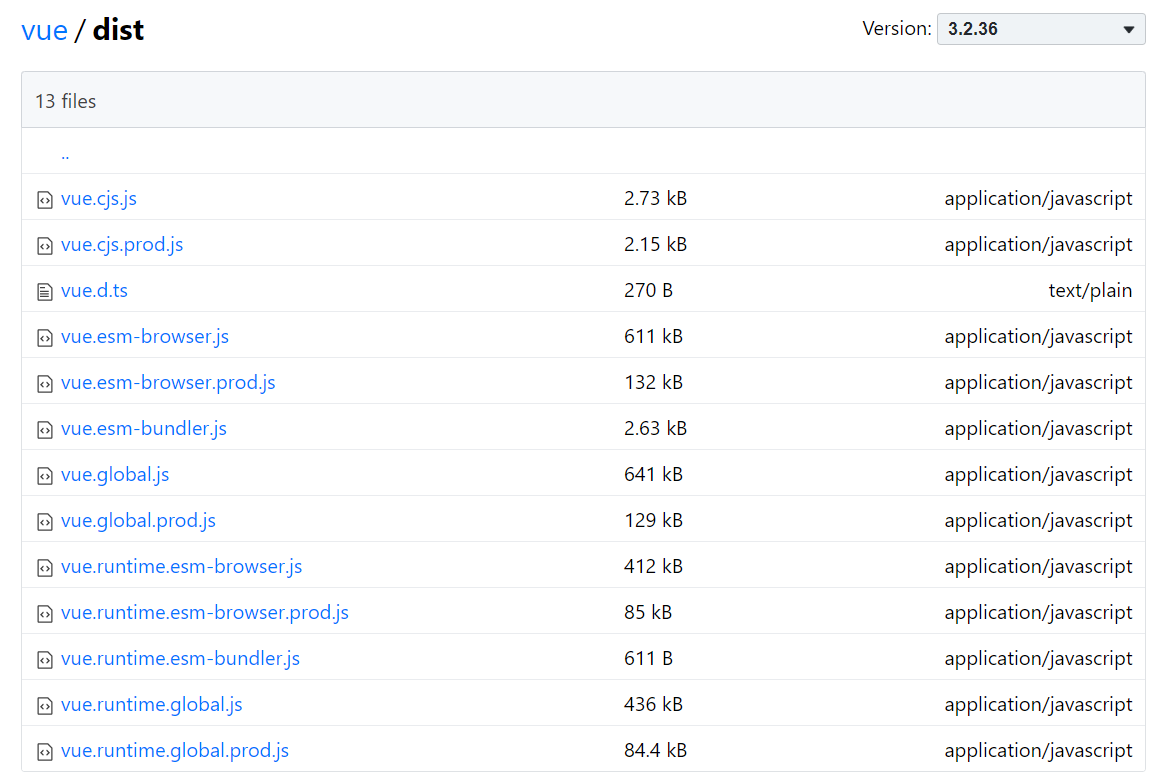Screen dimensions: 1165x784
Task: Open the vue.cjs.prod.js file
Action: point(122,244)
